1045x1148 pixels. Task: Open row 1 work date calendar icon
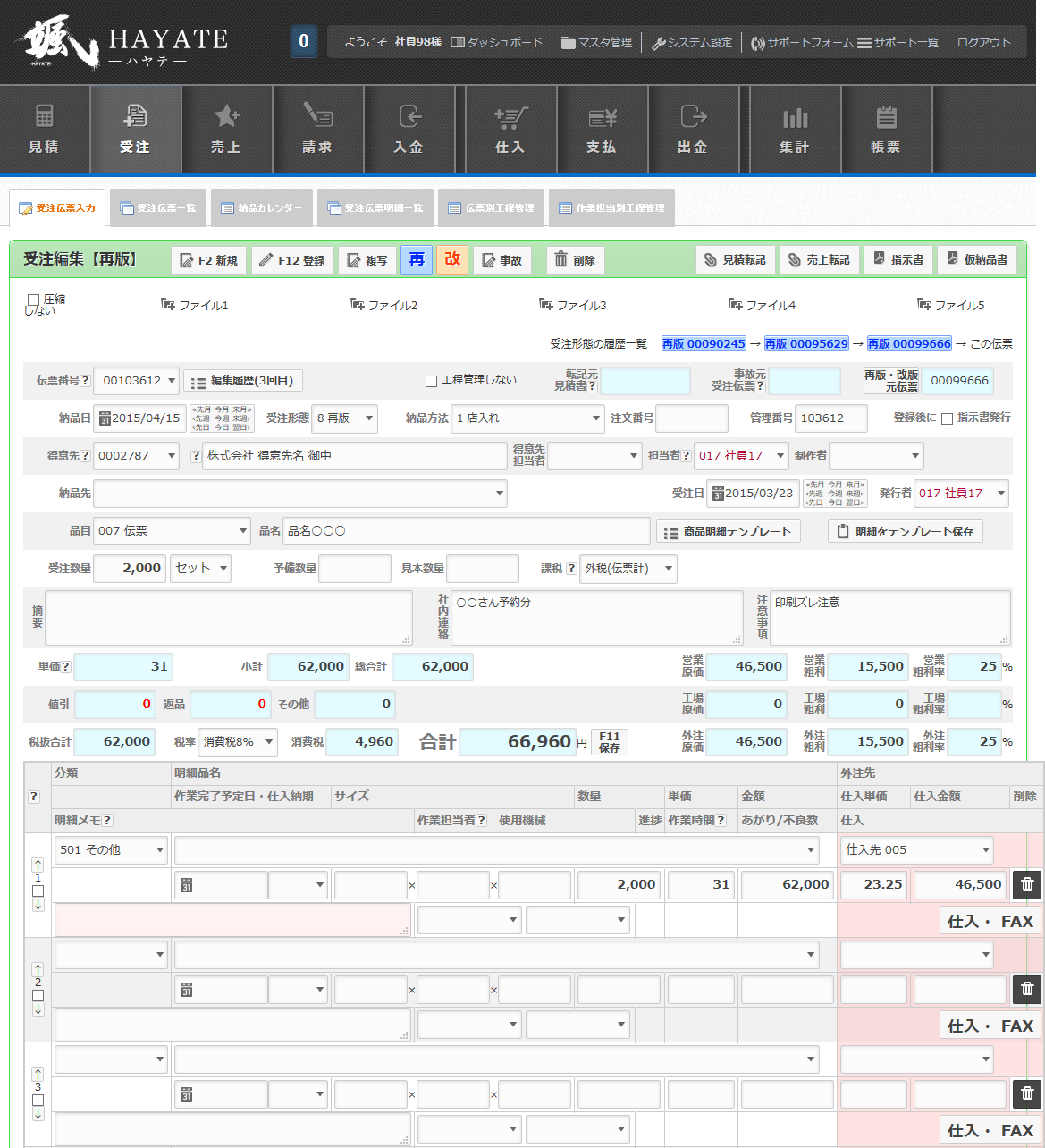186,886
